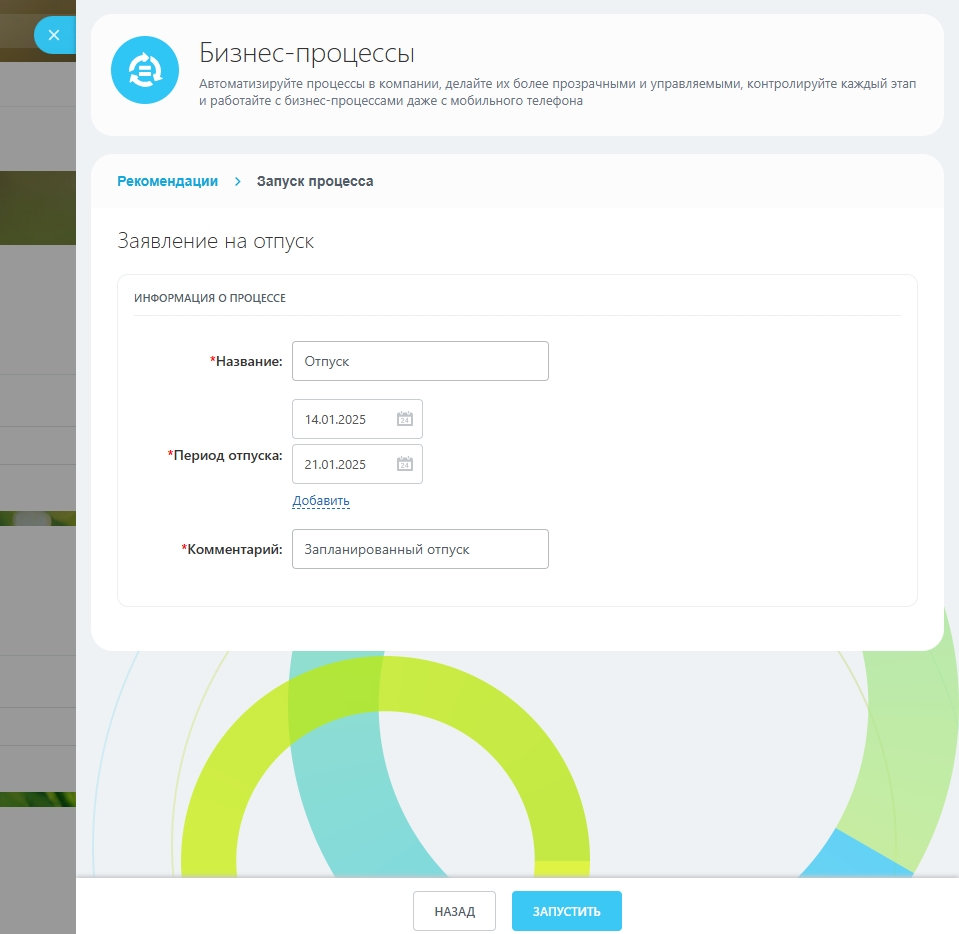The height and width of the screenshot is (934, 959).
Task: Select the Запуск процесса breadcrumb item
Action: 315,181
